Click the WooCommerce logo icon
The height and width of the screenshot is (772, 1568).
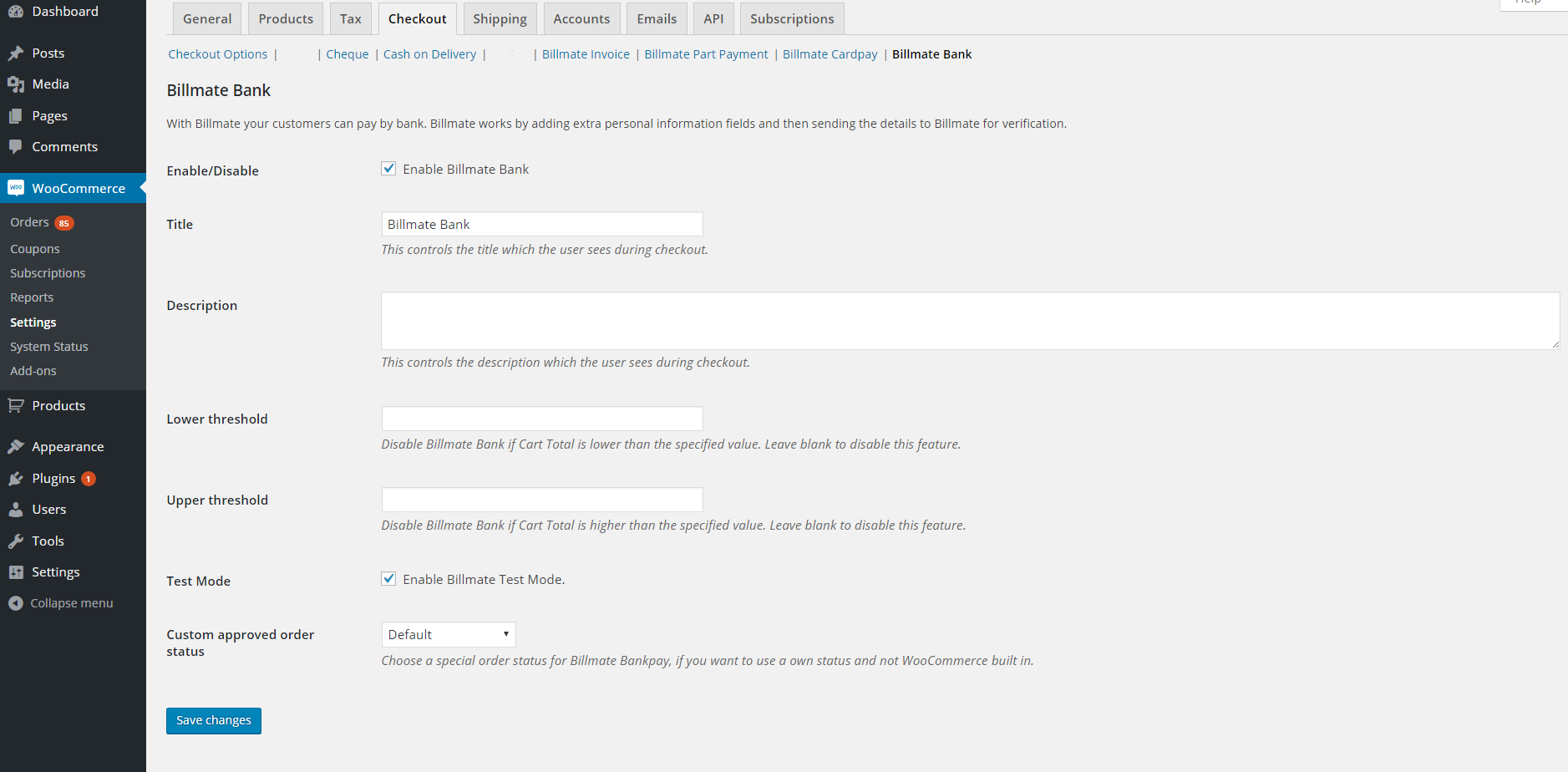(15, 188)
